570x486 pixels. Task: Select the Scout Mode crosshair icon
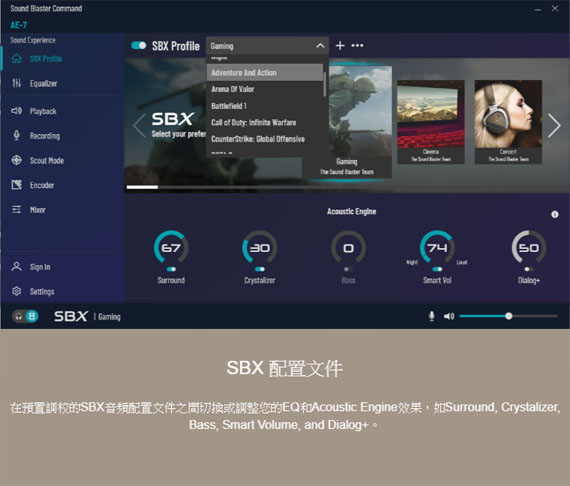[x=16, y=160]
